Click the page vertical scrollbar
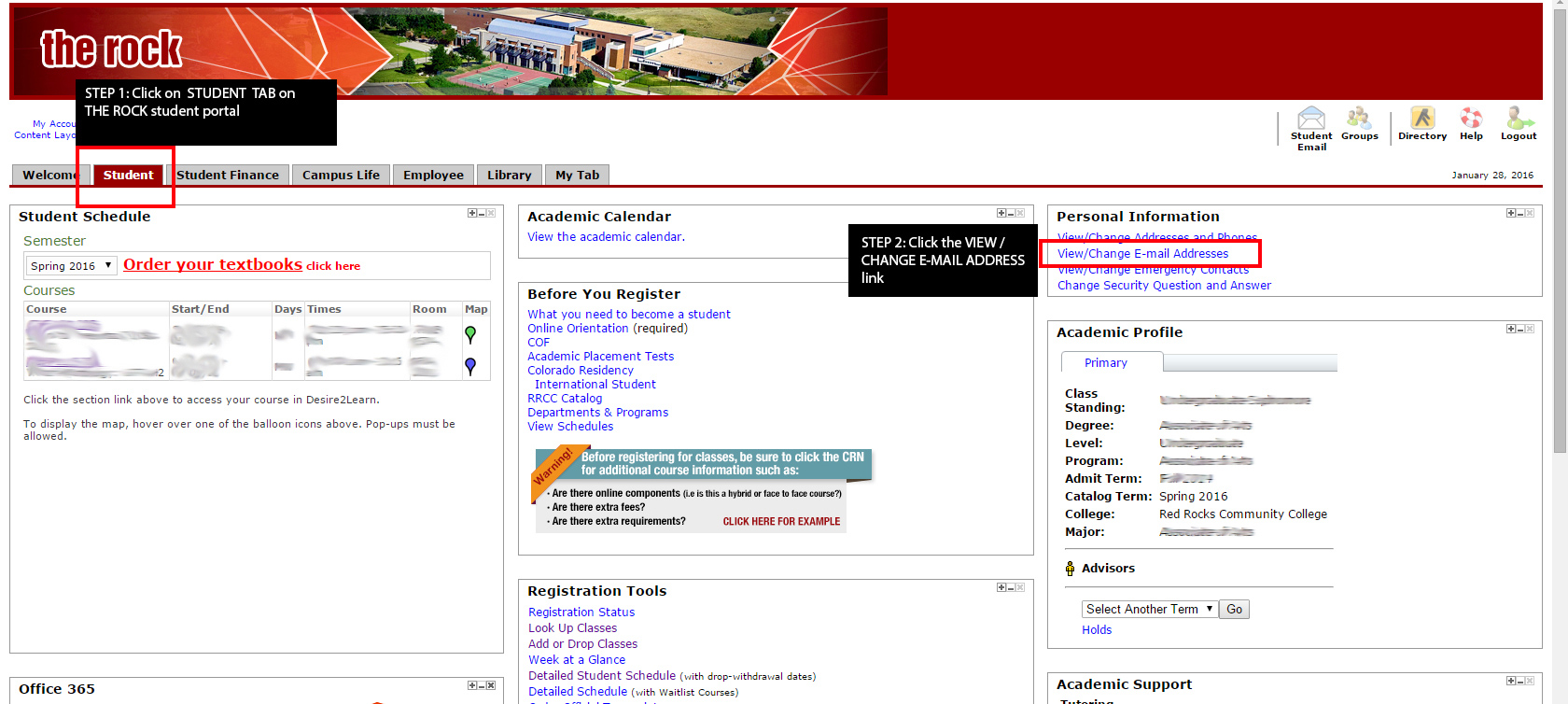 (1559, 280)
